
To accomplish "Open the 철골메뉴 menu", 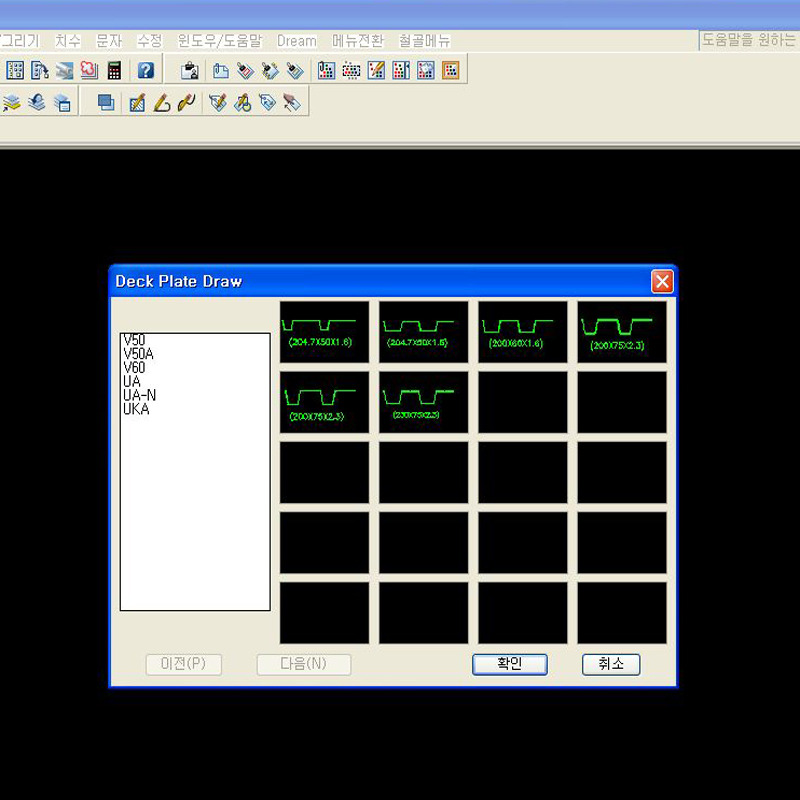I will pyautogui.click(x=424, y=41).
